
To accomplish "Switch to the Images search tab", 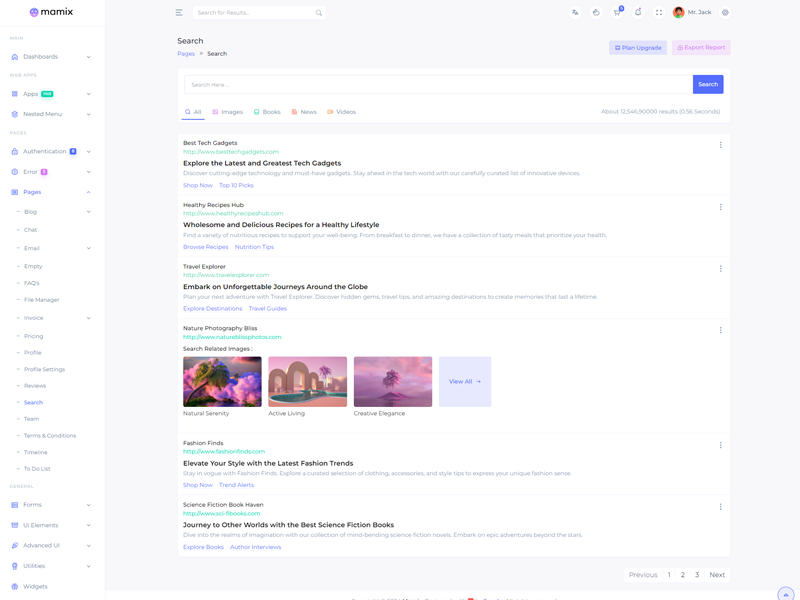I will [228, 112].
